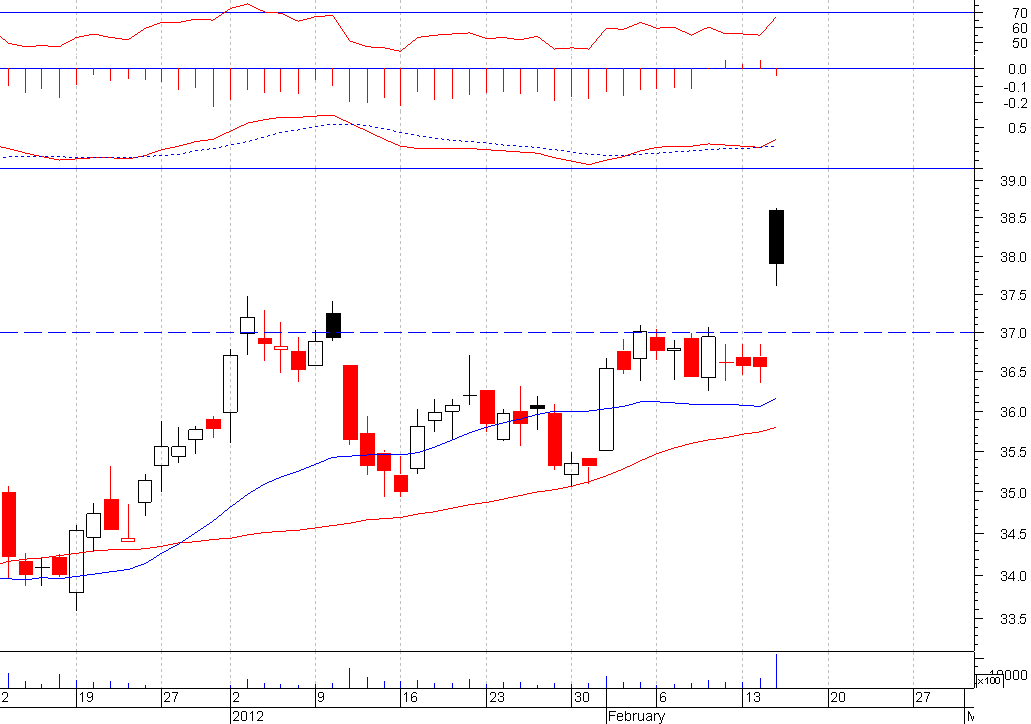
Task: Click the 36.5 price axis label
Action: pyautogui.click(x=1013, y=373)
